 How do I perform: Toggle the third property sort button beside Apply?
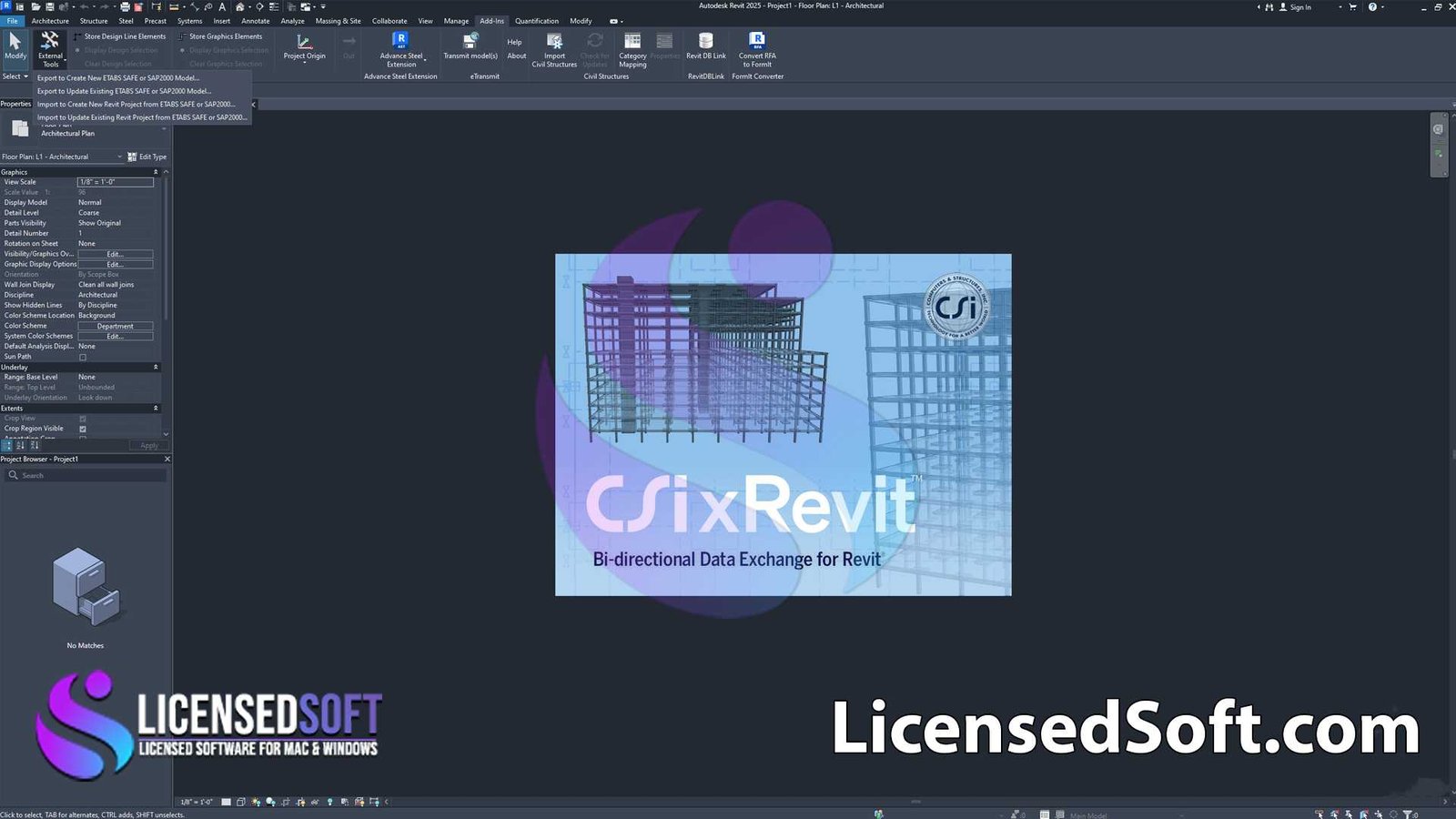pyautogui.click(x=35, y=445)
